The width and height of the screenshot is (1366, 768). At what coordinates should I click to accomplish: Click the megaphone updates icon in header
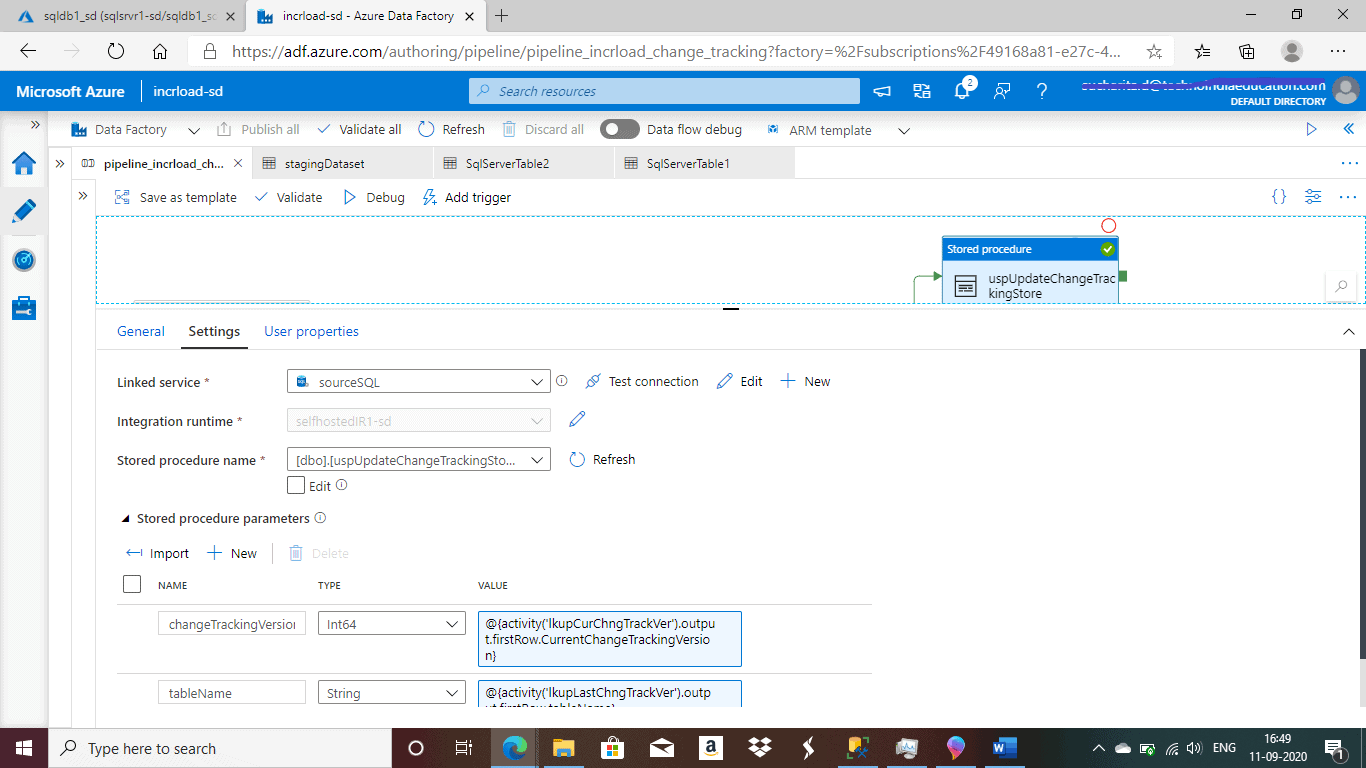(x=882, y=91)
